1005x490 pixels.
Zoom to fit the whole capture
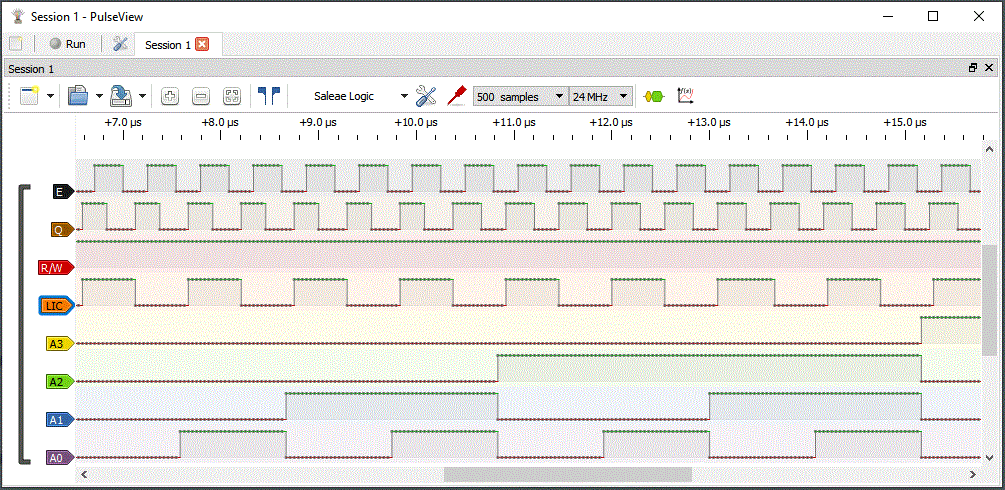[232, 97]
